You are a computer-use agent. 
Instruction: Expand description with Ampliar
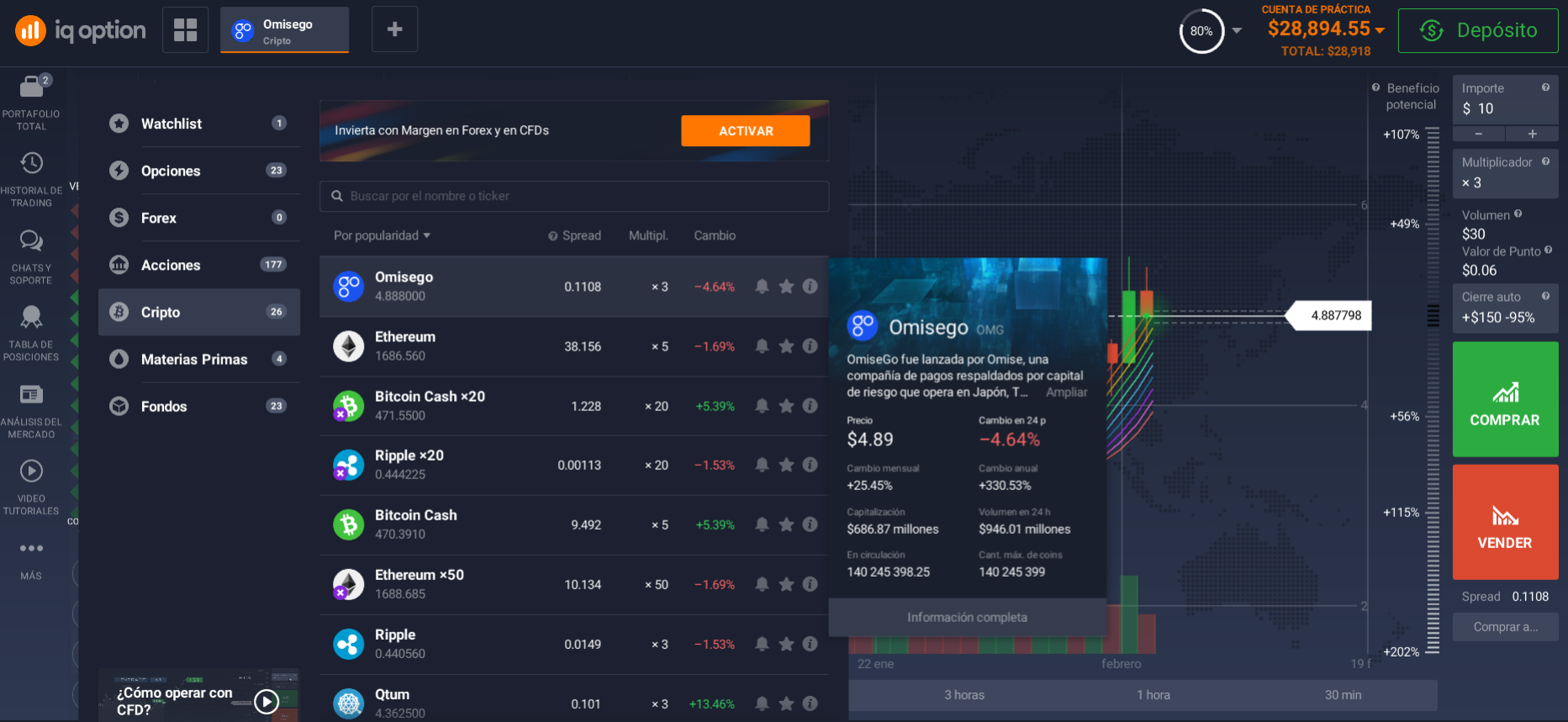[x=1066, y=393]
